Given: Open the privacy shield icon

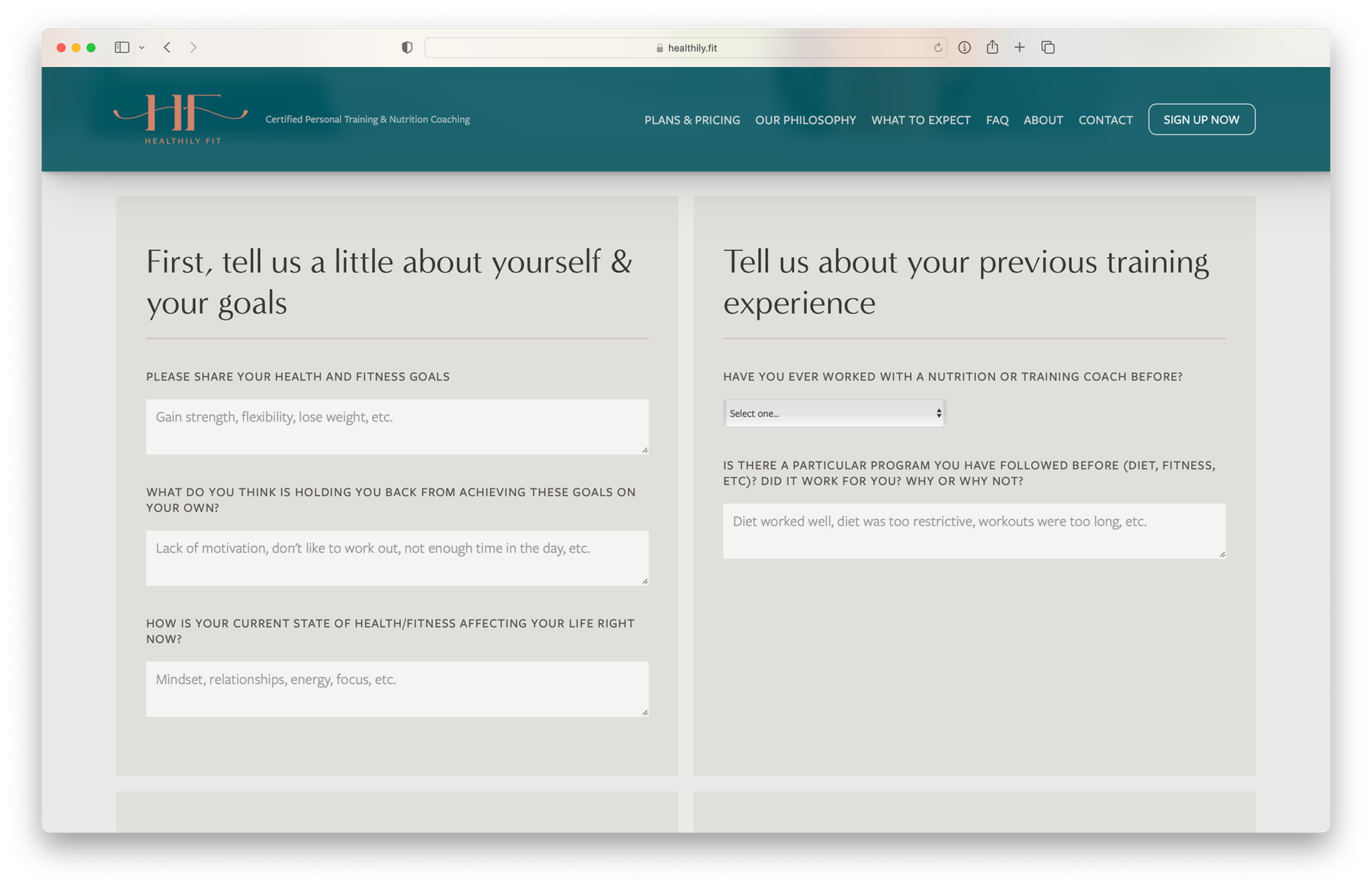Looking at the screenshot, I should [x=407, y=47].
